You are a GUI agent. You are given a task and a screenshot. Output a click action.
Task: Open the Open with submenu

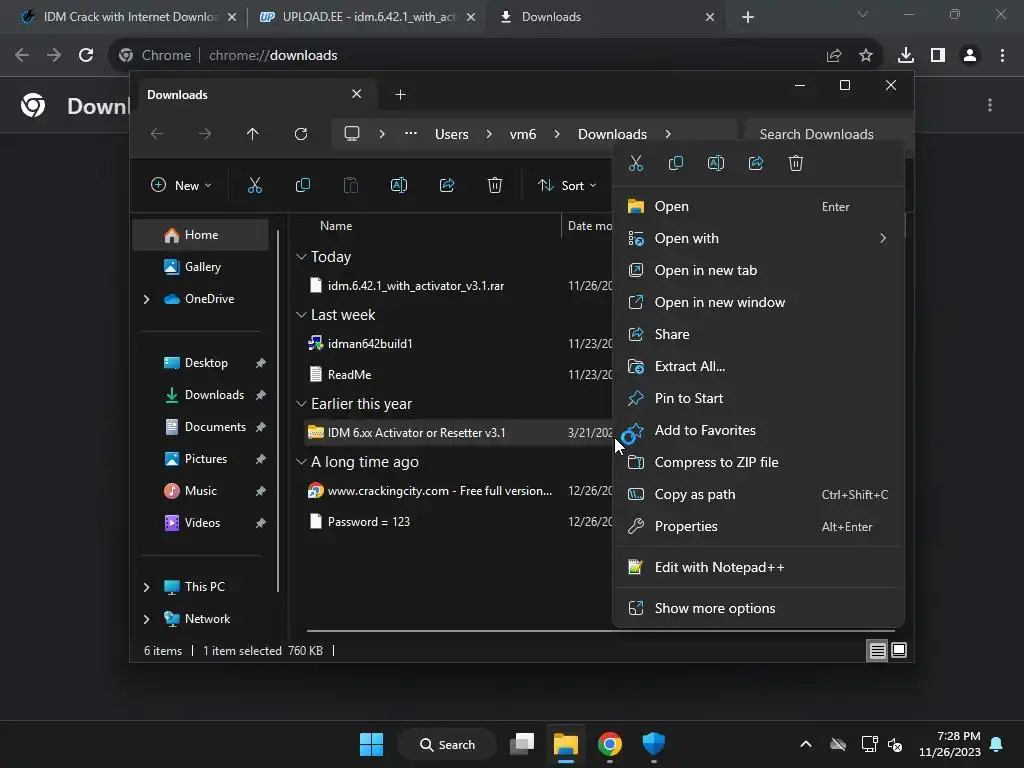click(758, 238)
